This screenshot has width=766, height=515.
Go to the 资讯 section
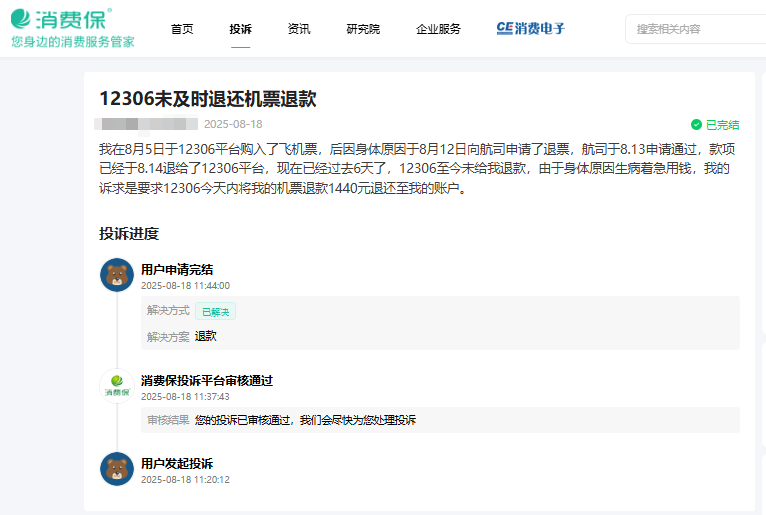click(299, 29)
